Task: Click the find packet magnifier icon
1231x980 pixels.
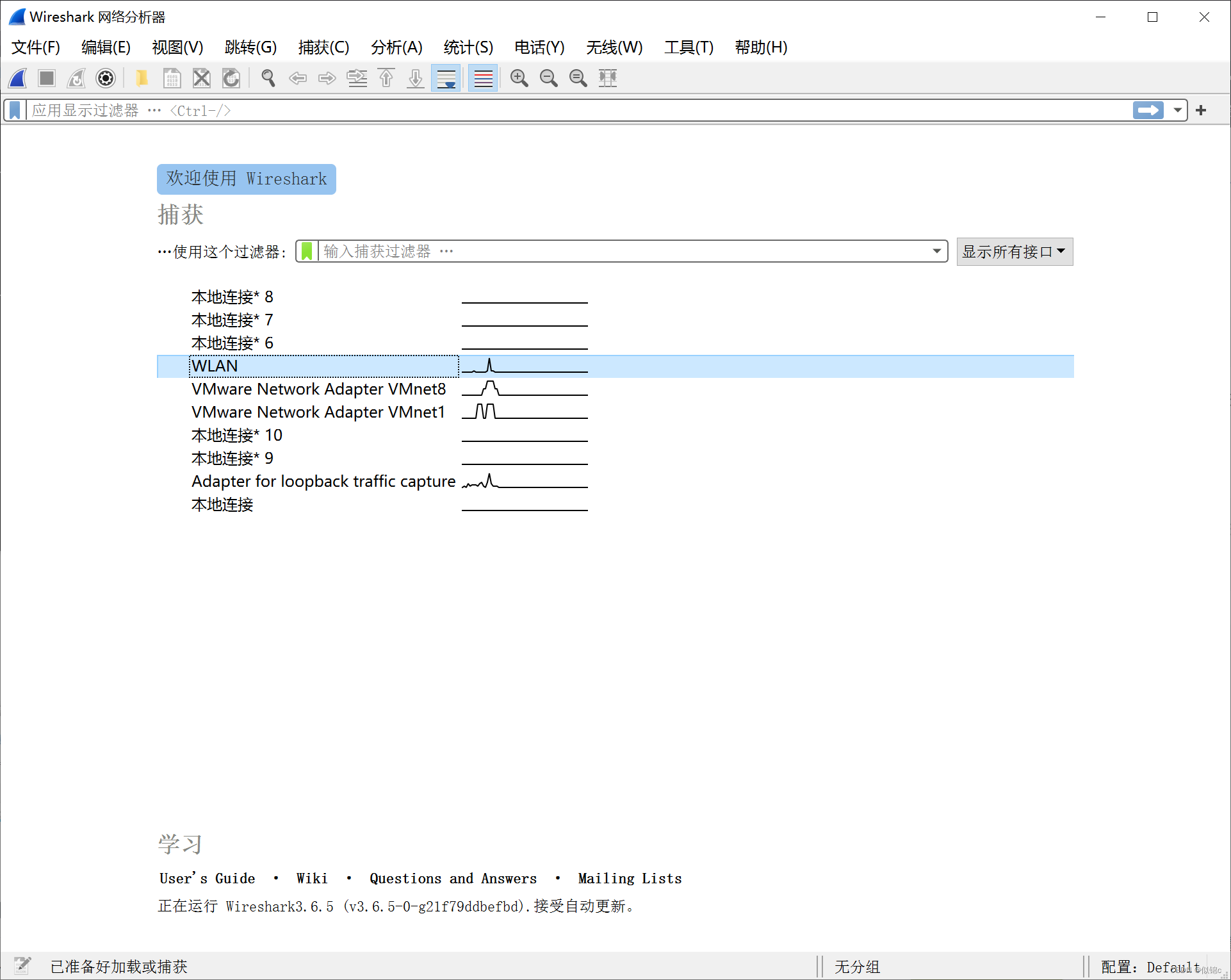Action: (268, 78)
